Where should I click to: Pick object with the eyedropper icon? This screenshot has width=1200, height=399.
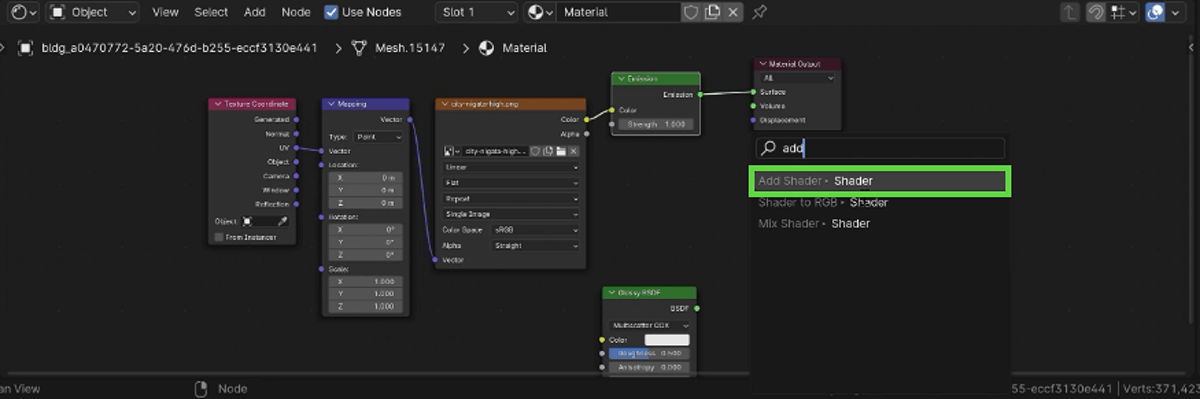pos(282,220)
